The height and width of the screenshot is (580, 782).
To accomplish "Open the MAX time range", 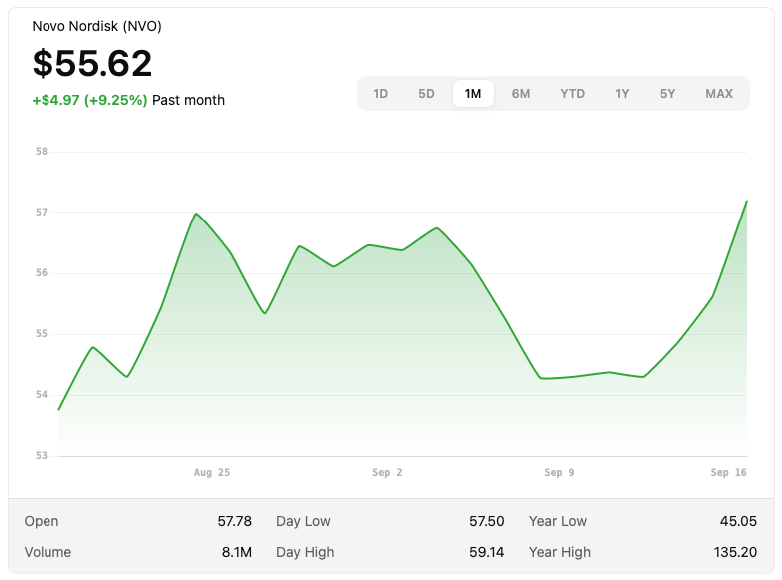I will [x=719, y=94].
